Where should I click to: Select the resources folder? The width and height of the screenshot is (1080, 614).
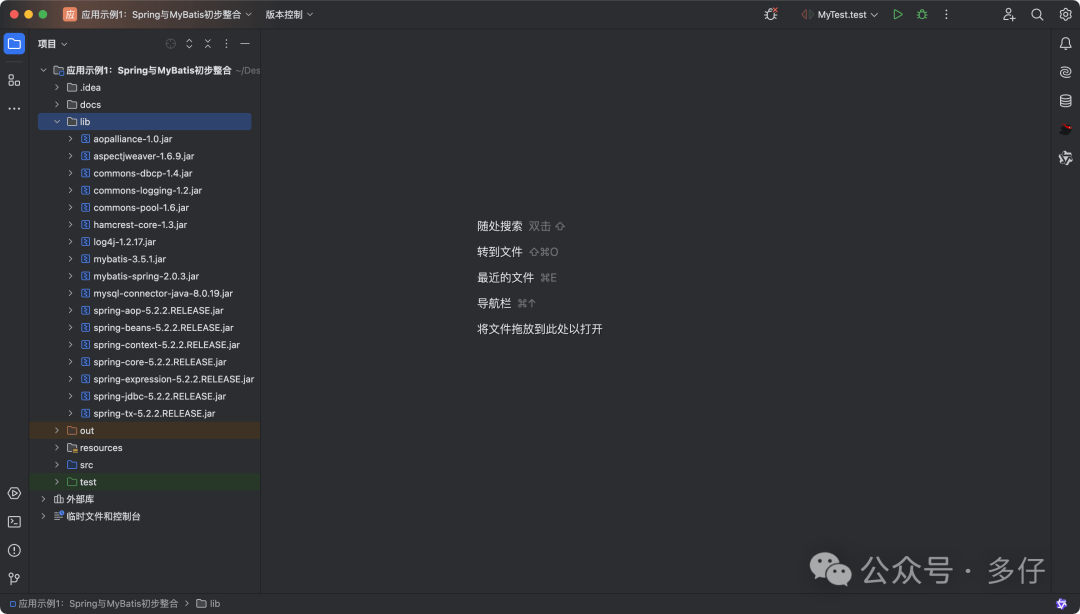tap(101, 448)
